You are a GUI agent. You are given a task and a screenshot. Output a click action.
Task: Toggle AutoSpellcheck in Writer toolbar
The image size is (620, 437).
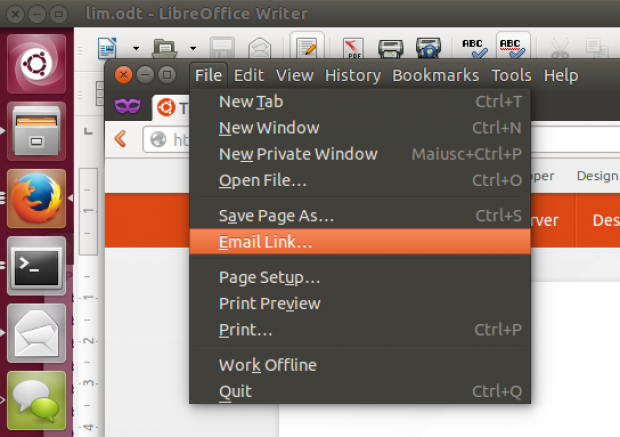point(512,47)
